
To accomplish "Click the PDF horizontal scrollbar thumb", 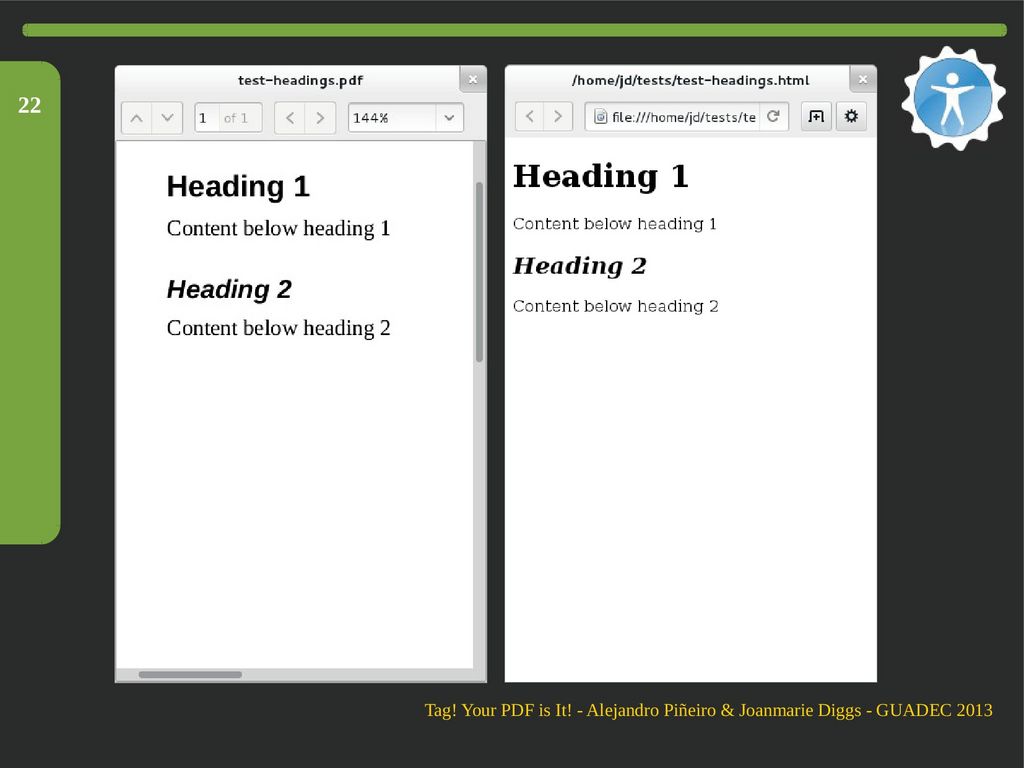I will click(190, 675).
